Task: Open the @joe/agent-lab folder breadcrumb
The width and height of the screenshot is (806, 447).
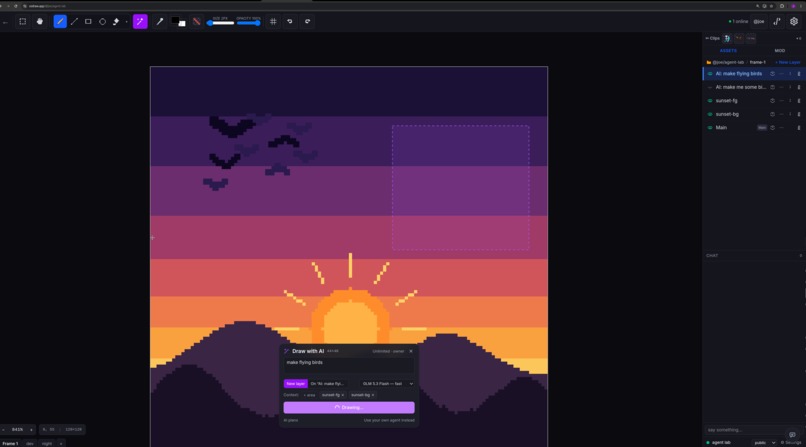Action: (x=726, y=62)
